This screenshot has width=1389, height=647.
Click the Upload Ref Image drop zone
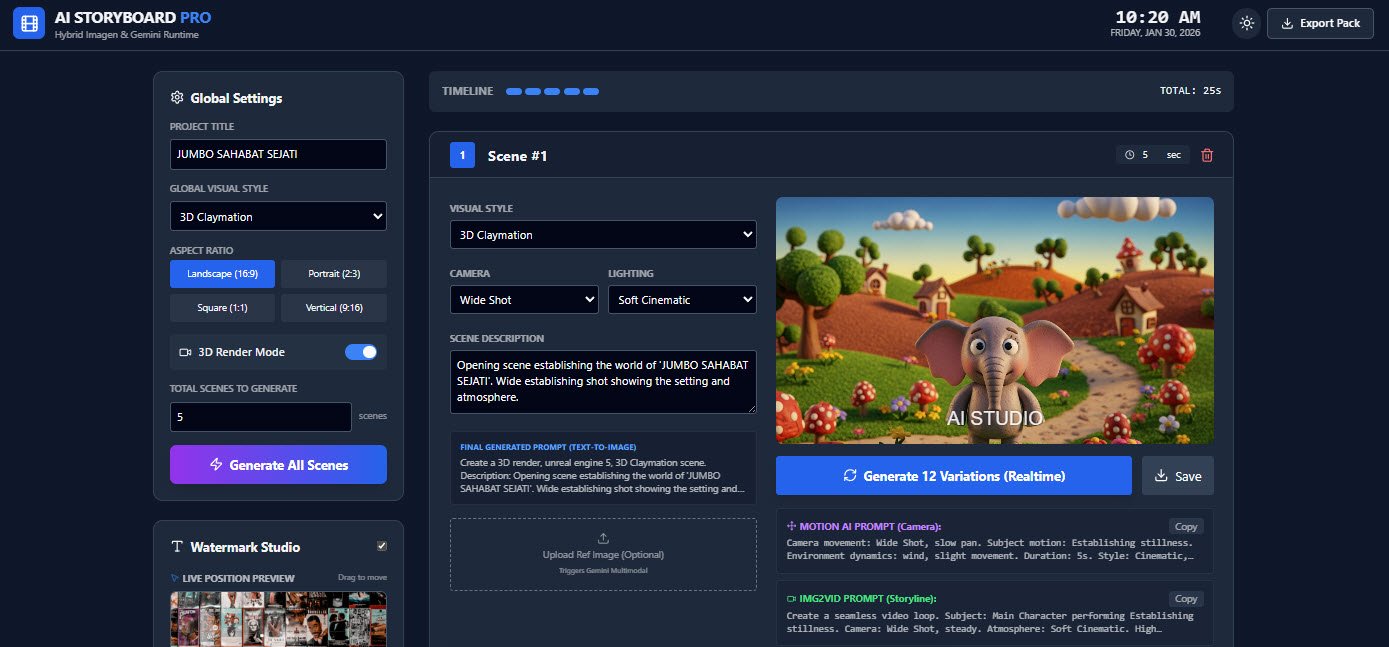(603, 554)
